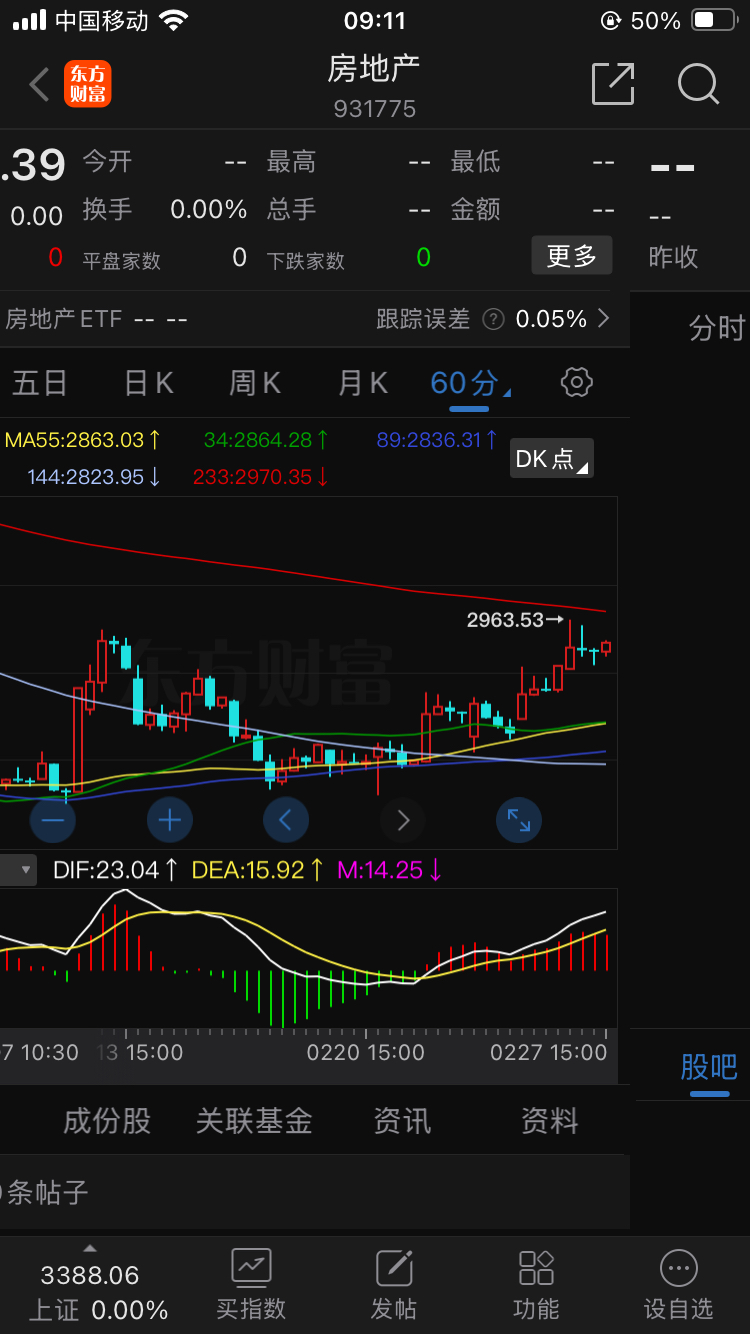The height and width of the screenshot is (1334, 750).
Task: Click the 更多 button
Action: point(572,256)
